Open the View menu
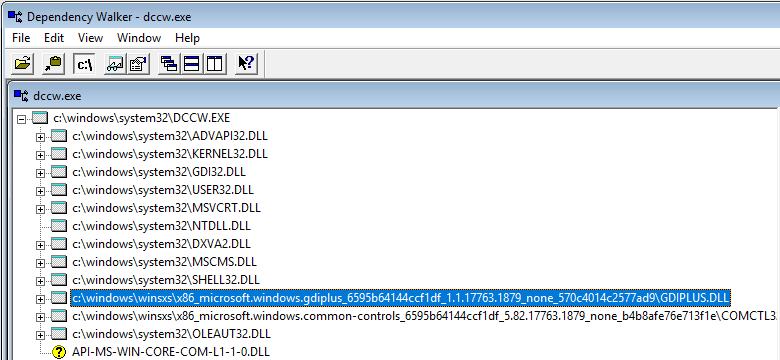780x360 pixels. [x=91, y=38]
